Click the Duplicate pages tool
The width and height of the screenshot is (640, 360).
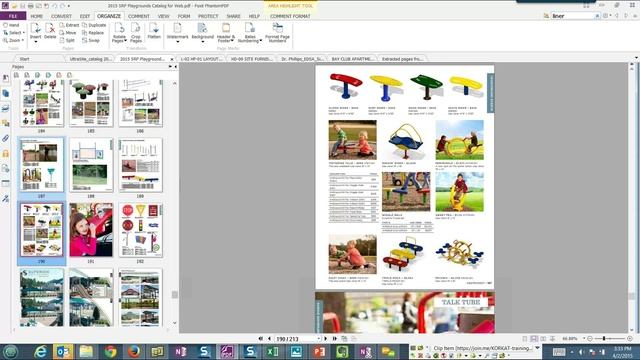click(94, 25)
